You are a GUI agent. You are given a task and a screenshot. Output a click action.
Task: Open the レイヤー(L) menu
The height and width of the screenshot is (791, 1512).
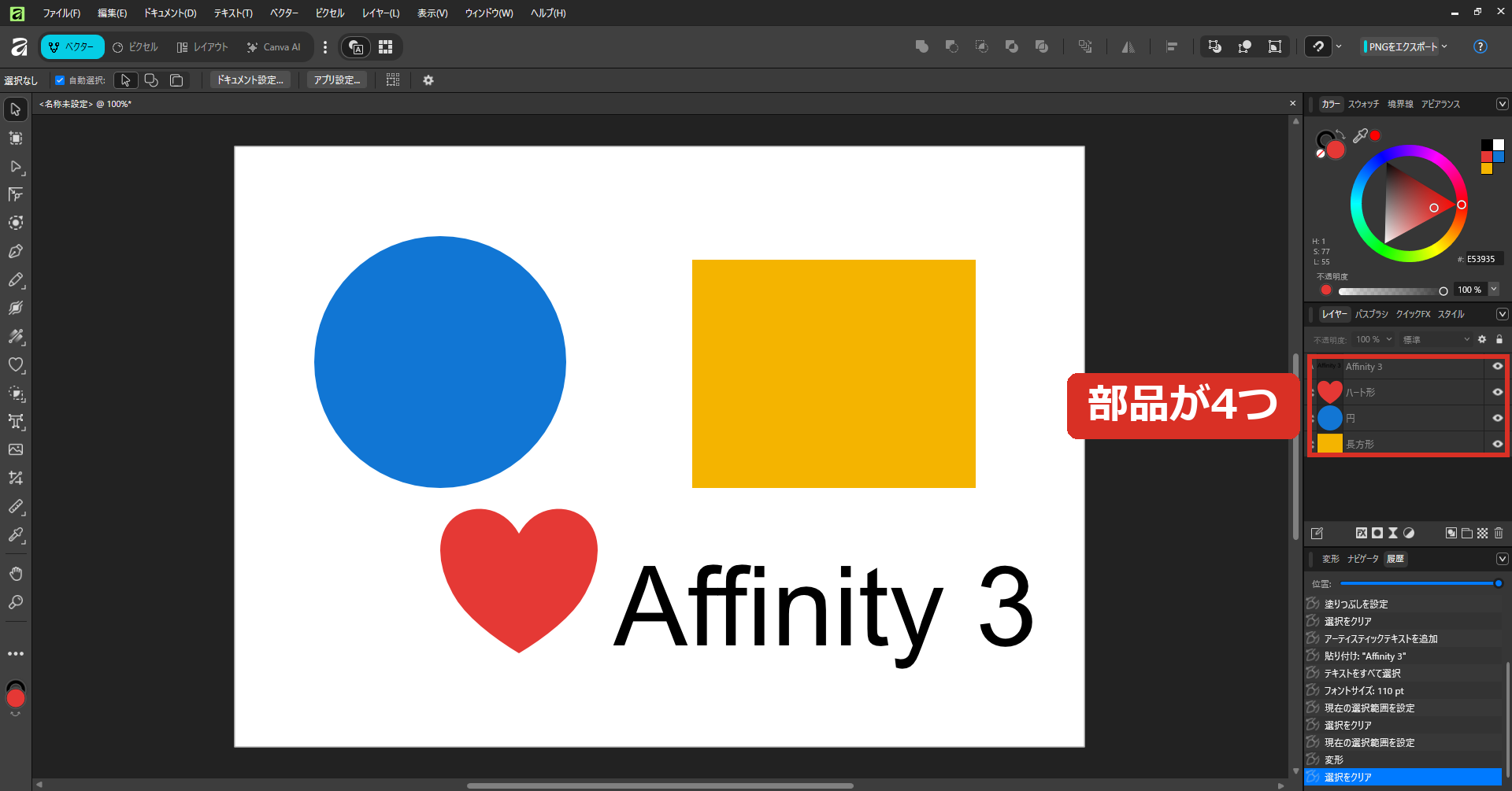click(380, 13)
